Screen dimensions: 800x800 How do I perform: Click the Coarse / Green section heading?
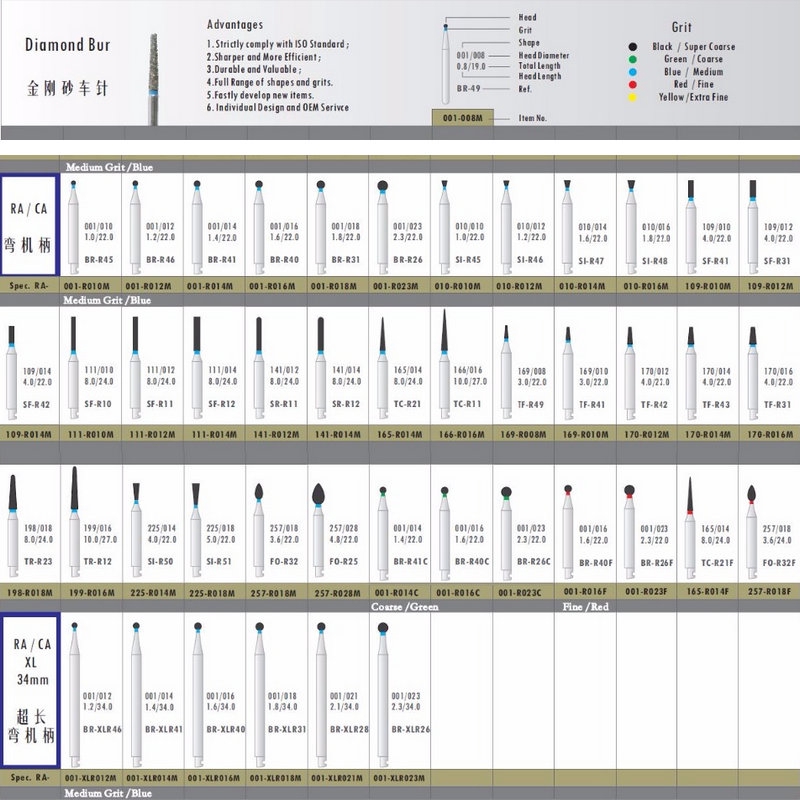404,606
